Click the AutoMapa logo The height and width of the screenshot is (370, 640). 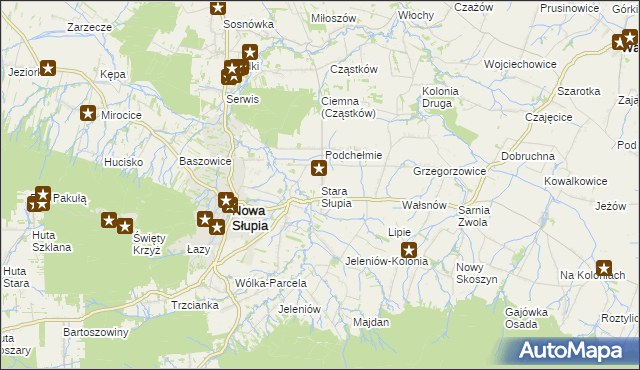click(x=570, y=350)
